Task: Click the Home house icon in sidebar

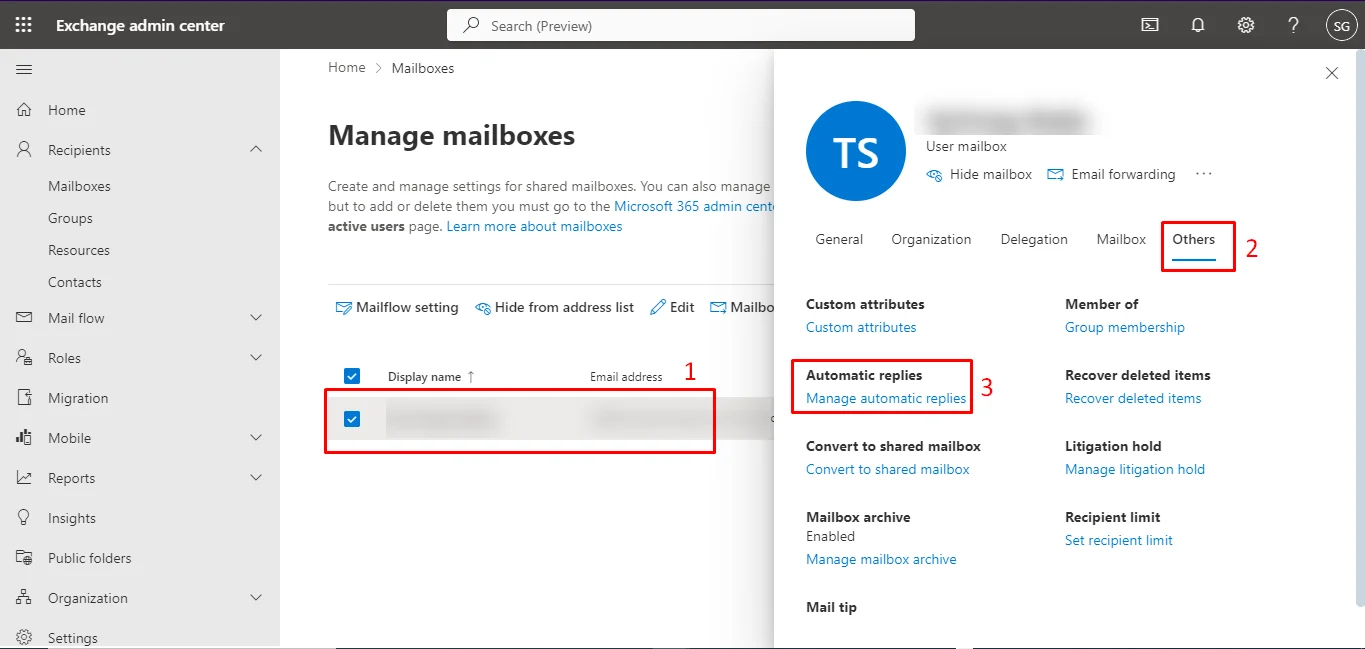Action: click(x=25, y=110)
